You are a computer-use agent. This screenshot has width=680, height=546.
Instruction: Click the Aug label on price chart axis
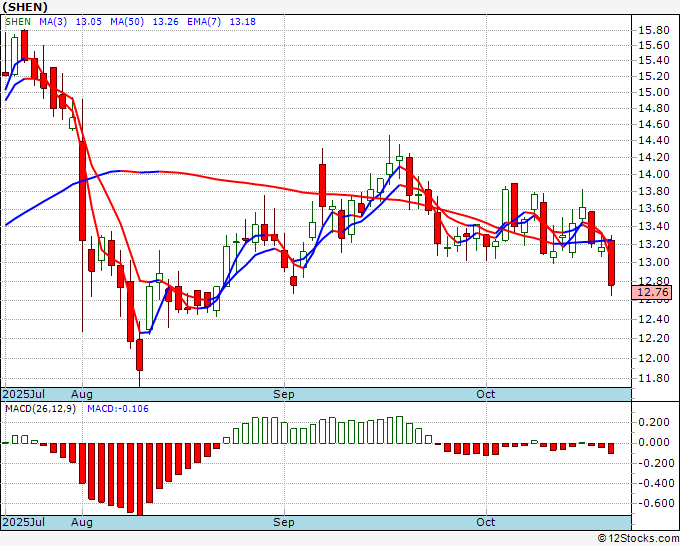[x=82, y=394]
